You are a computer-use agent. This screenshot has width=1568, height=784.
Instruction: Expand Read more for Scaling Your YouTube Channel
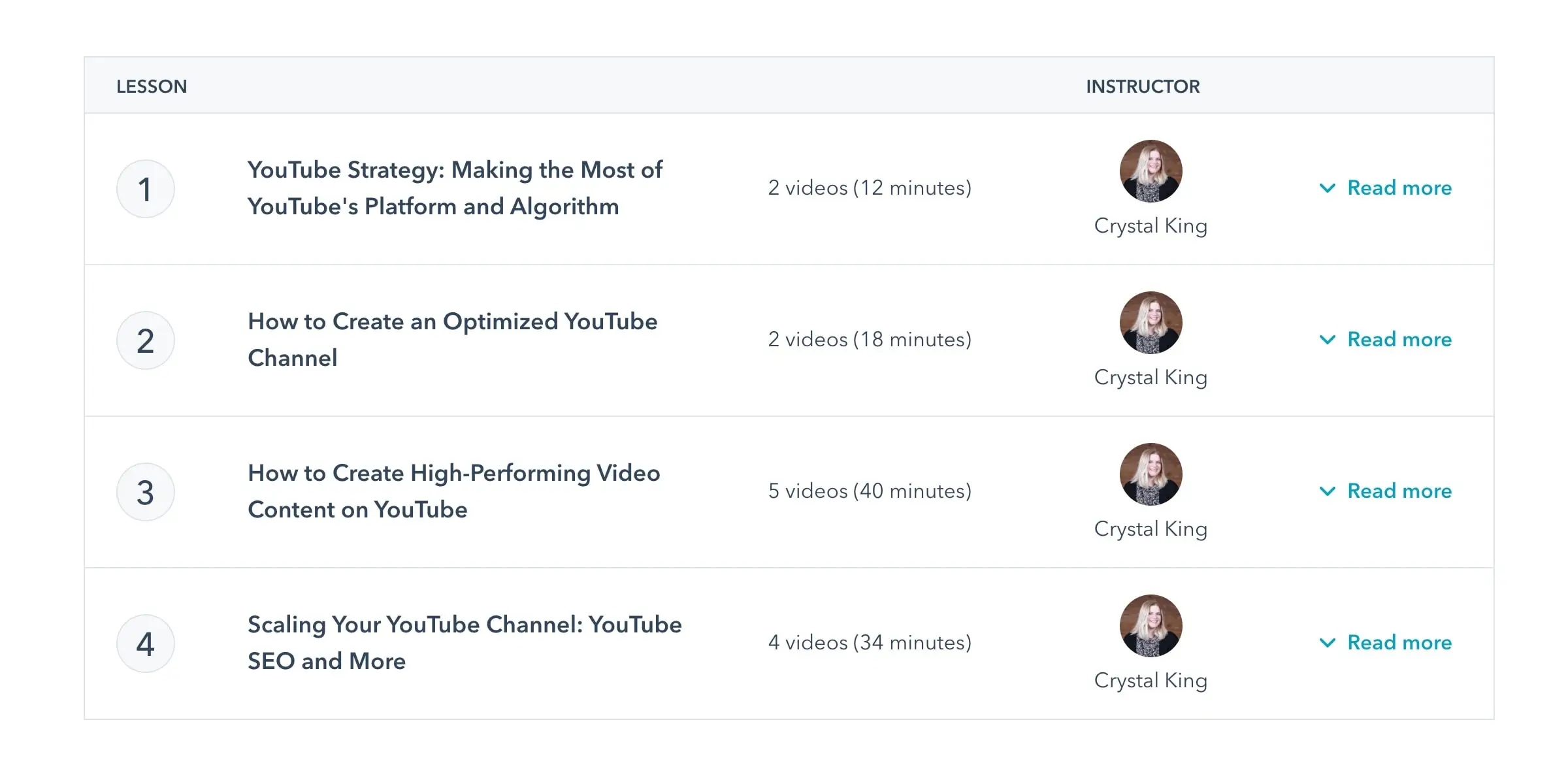(x=1386, y=643)
